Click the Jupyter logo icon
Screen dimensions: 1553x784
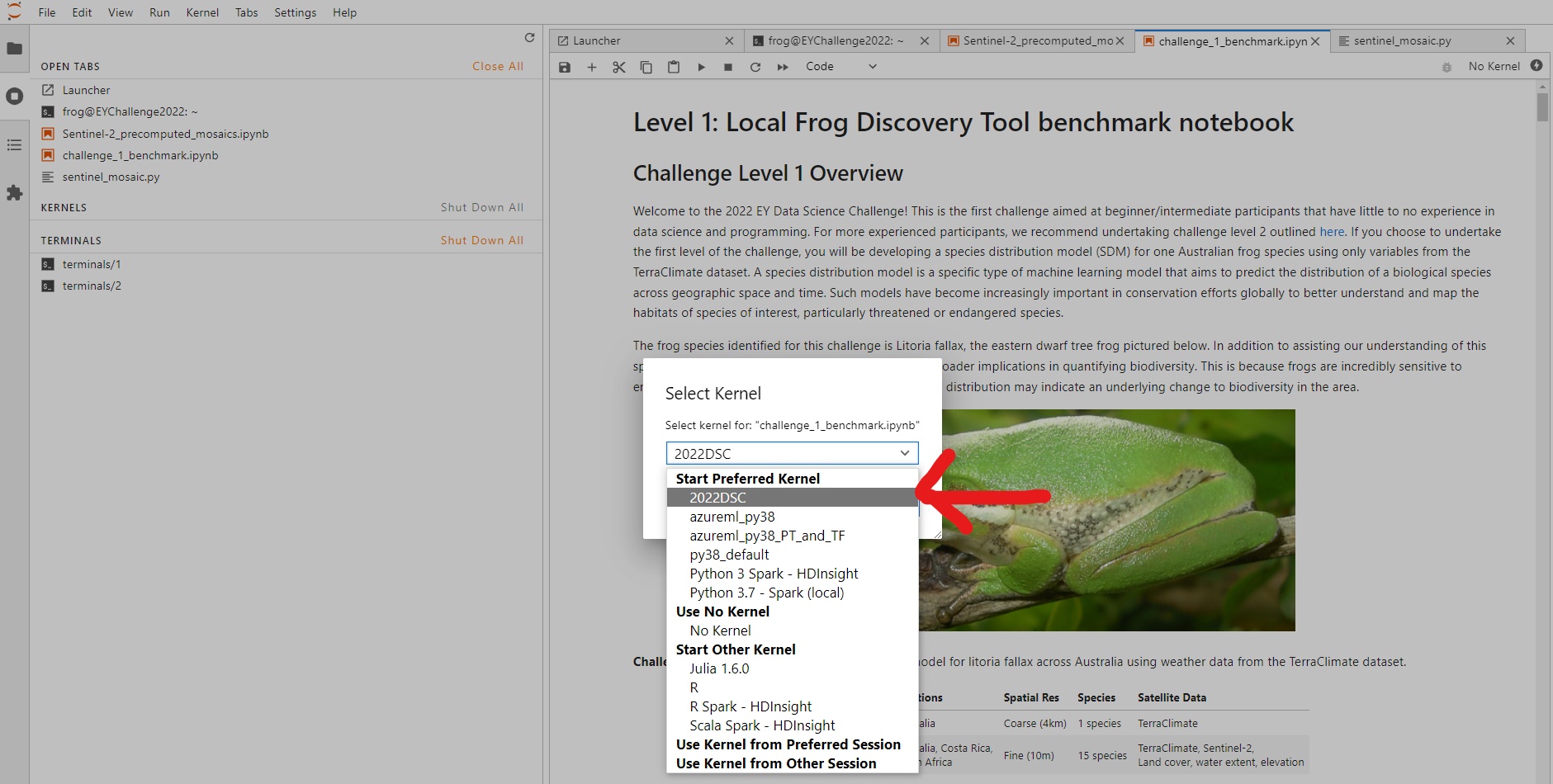click(x=14, y=12)
